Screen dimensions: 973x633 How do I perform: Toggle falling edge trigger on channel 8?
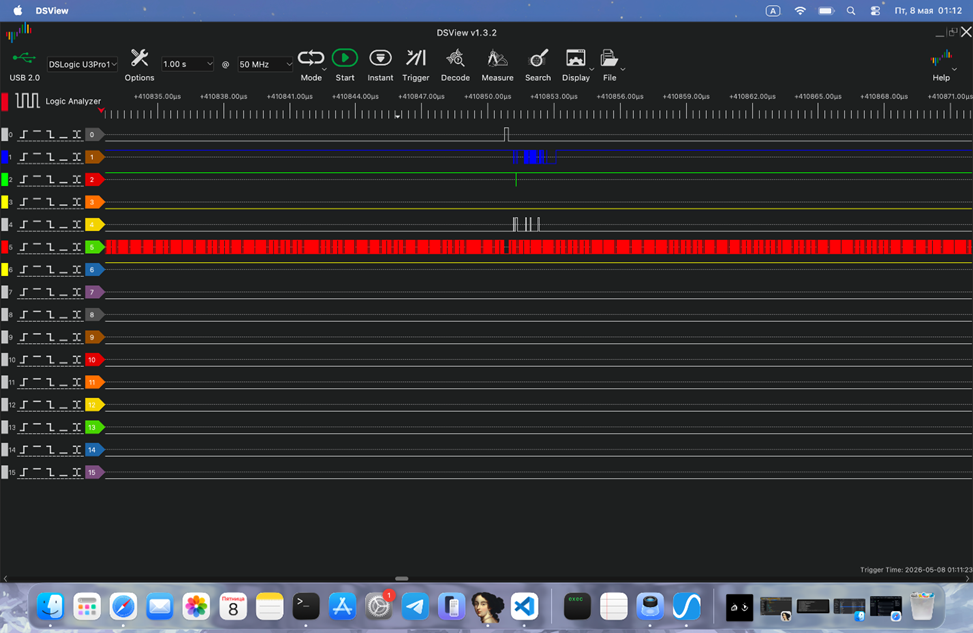(x=50, y=315)
